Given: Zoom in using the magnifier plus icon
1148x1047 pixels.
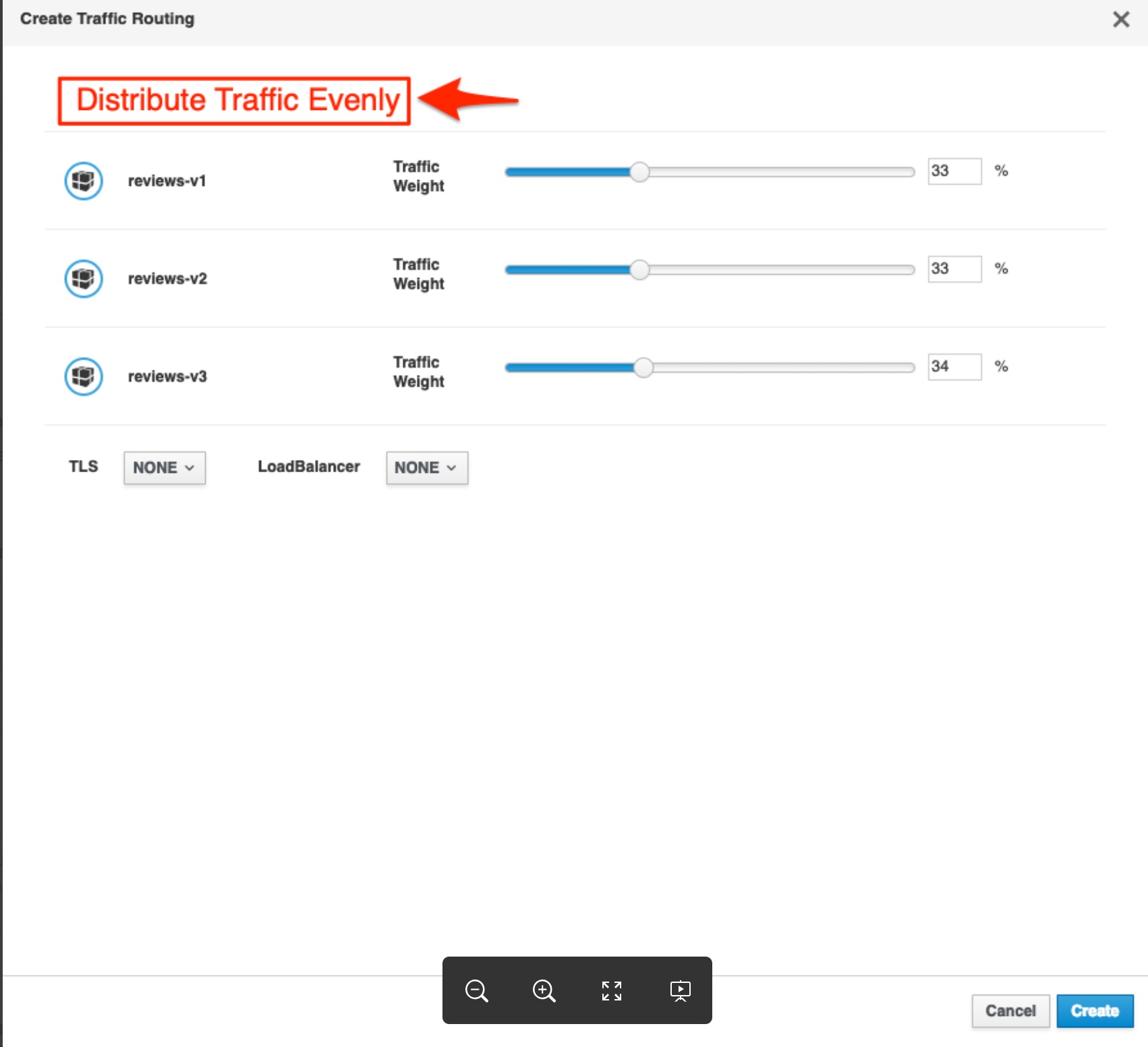Looking at the screenshot, I should 544,991.
